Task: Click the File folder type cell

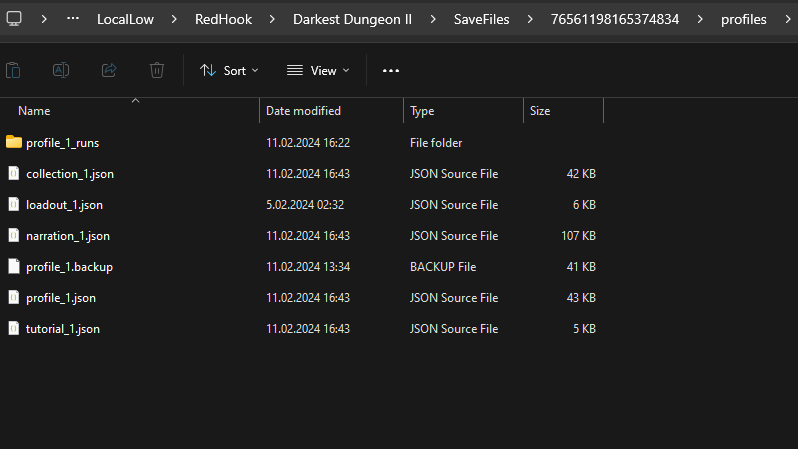Action: tap(436, 143)
